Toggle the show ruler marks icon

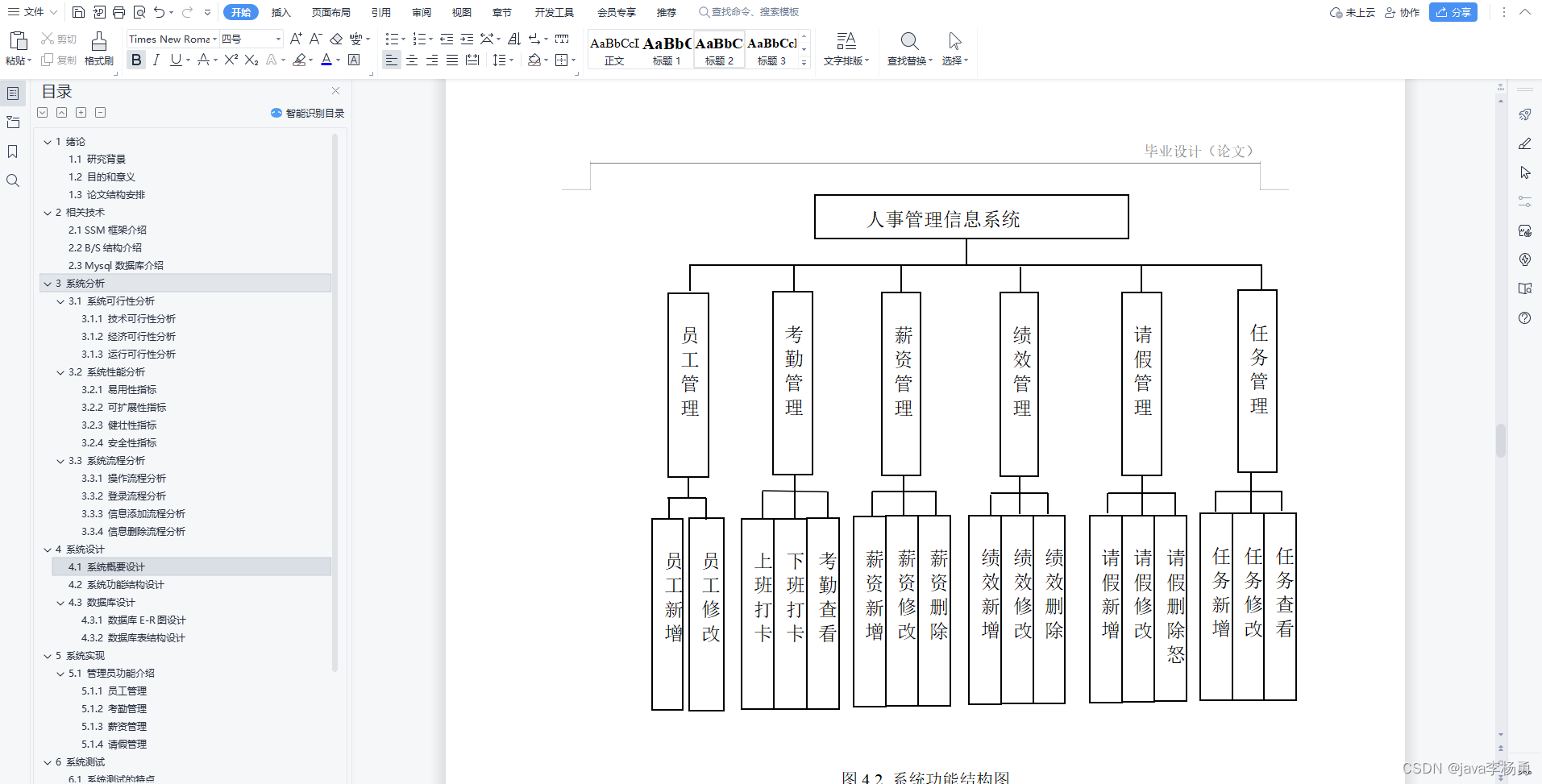coord(562,39)
